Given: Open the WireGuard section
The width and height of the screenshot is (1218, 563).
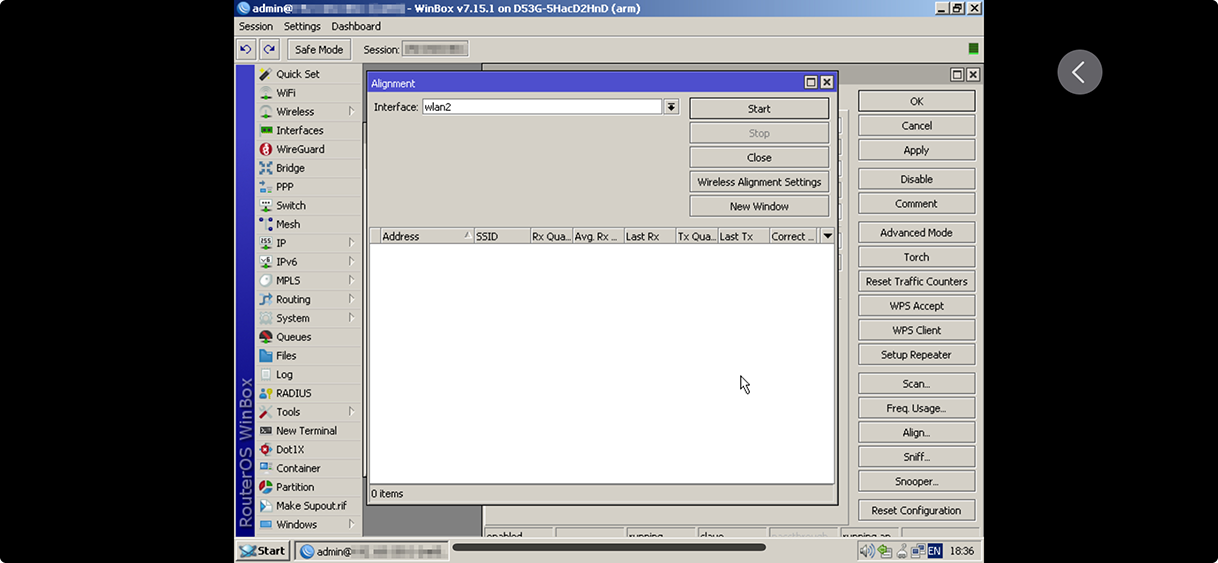Looking at the screenshot, I should click(300, 149).
